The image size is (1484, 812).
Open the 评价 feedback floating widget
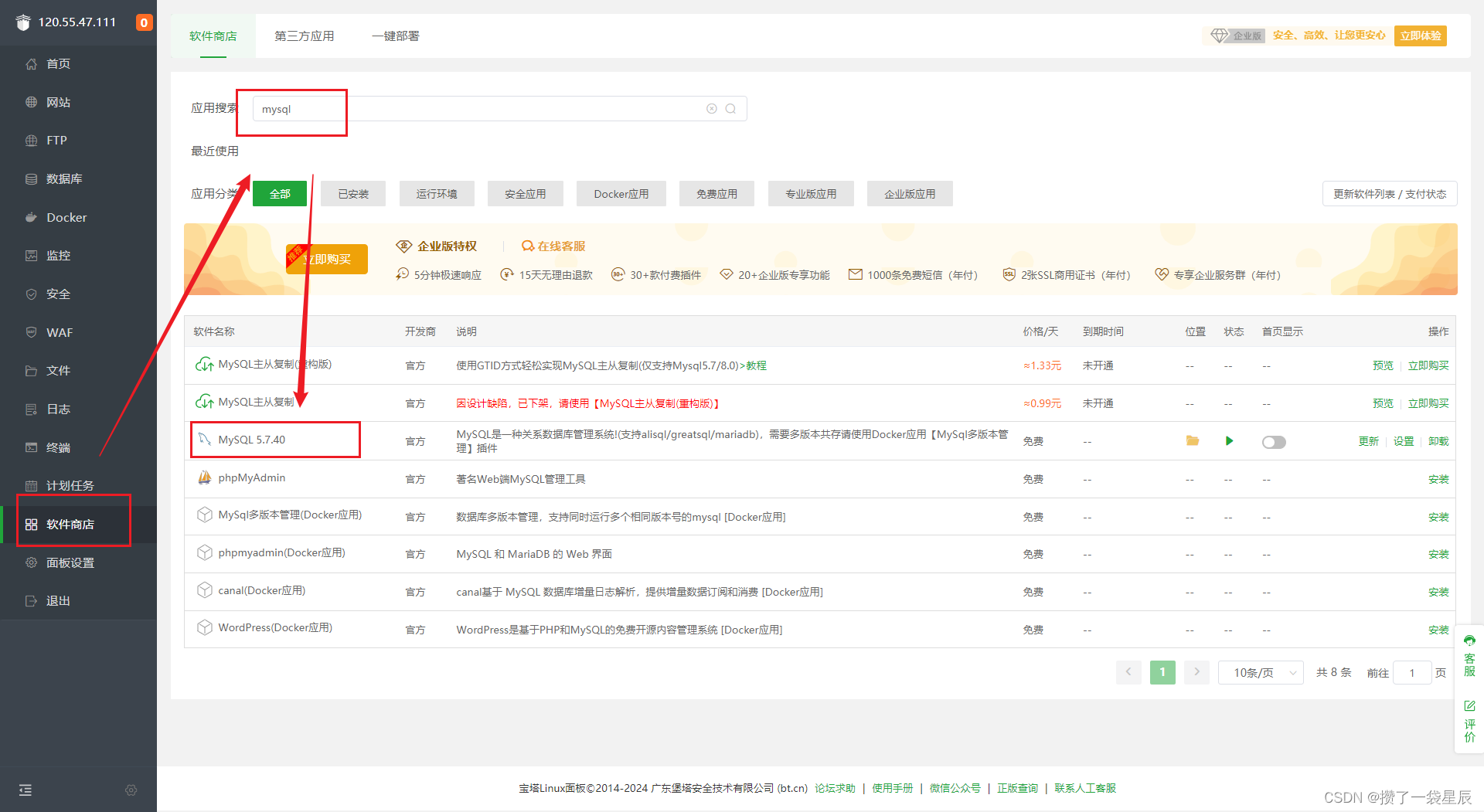click(1469, 721)
